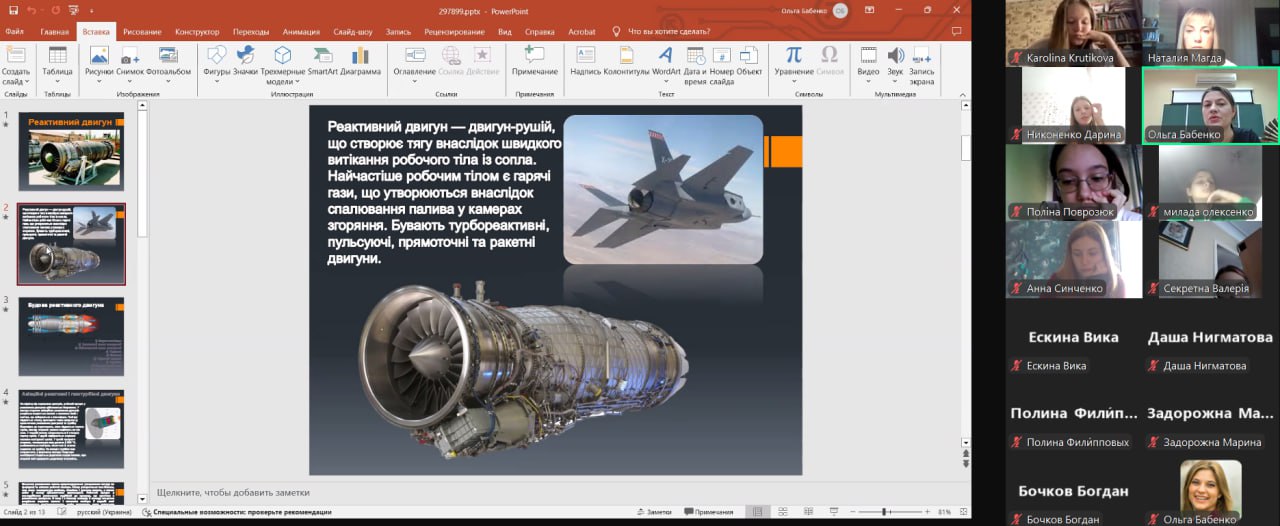Open the Уравнение equation dropdown
This screenshot has height=526, width=1280.
coord(794,81)
